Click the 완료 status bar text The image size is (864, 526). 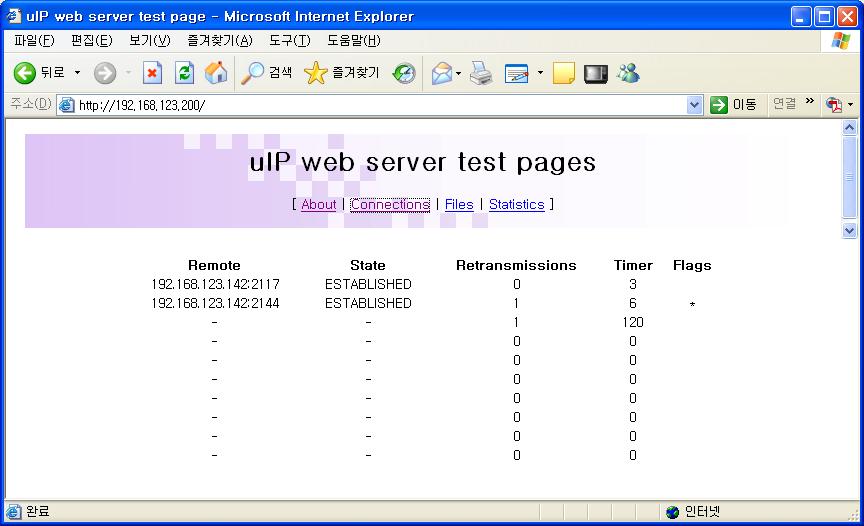(38, 512)
